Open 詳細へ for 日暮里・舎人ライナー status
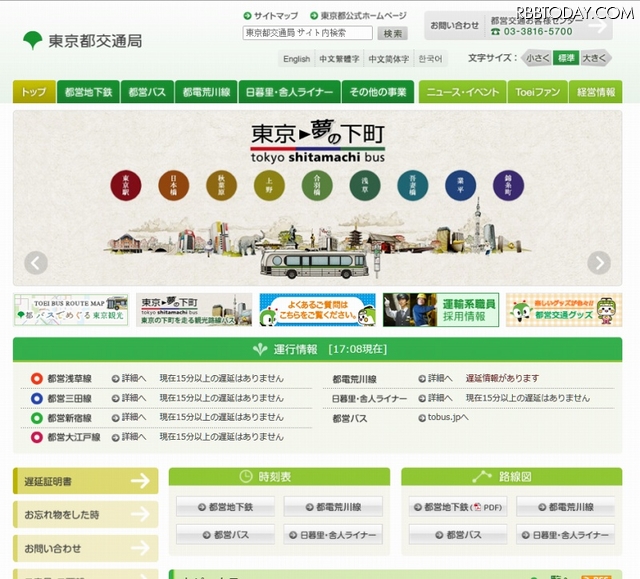 pyautogui.click(x=436, y=398)
